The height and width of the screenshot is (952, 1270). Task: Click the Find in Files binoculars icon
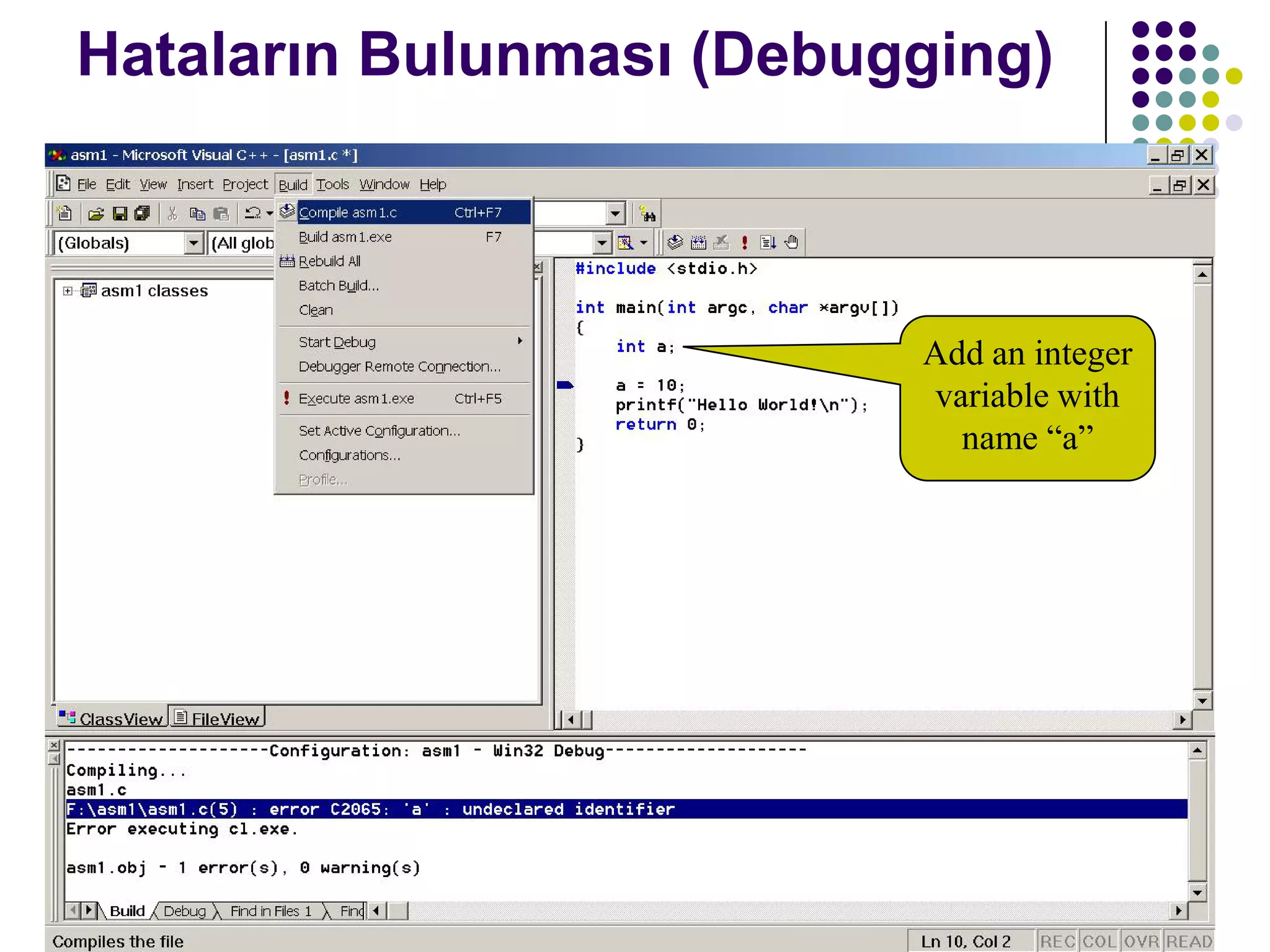[647, 214]
